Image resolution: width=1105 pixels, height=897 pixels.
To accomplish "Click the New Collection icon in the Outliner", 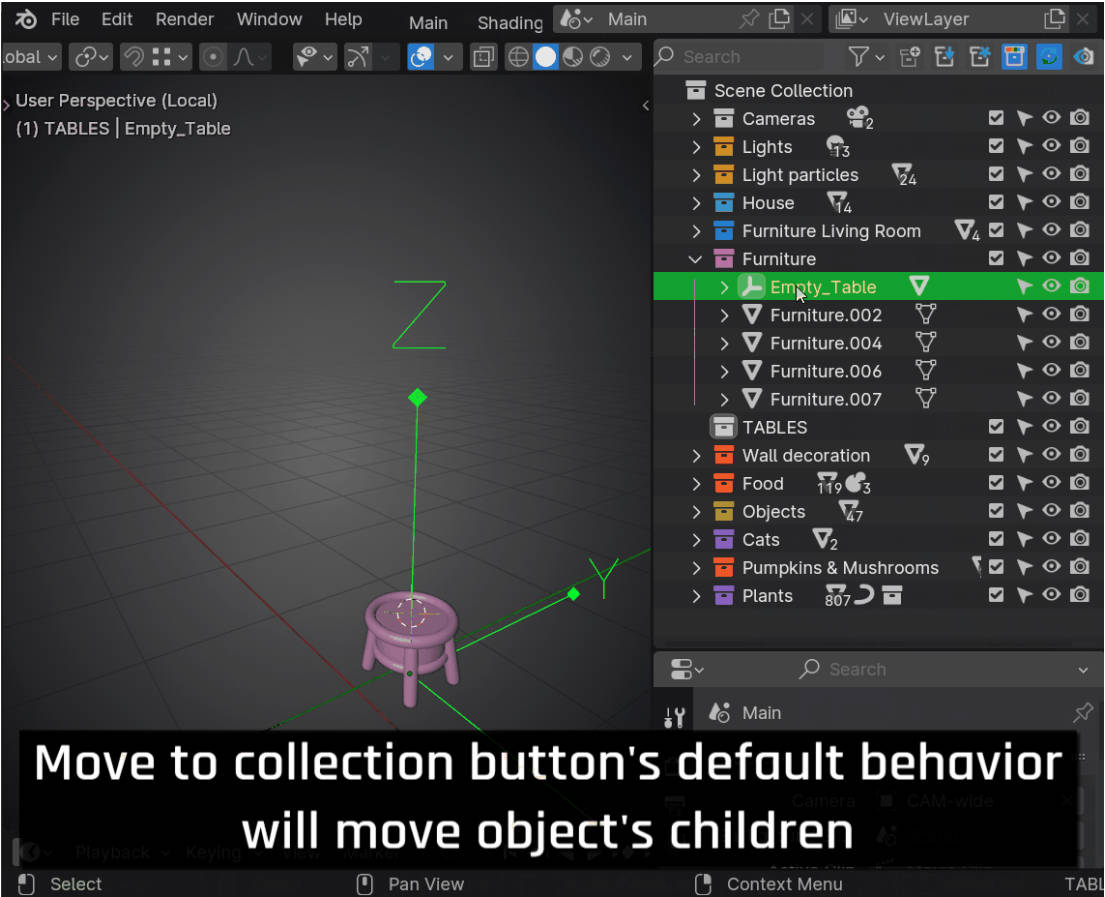I will (909, 57).
